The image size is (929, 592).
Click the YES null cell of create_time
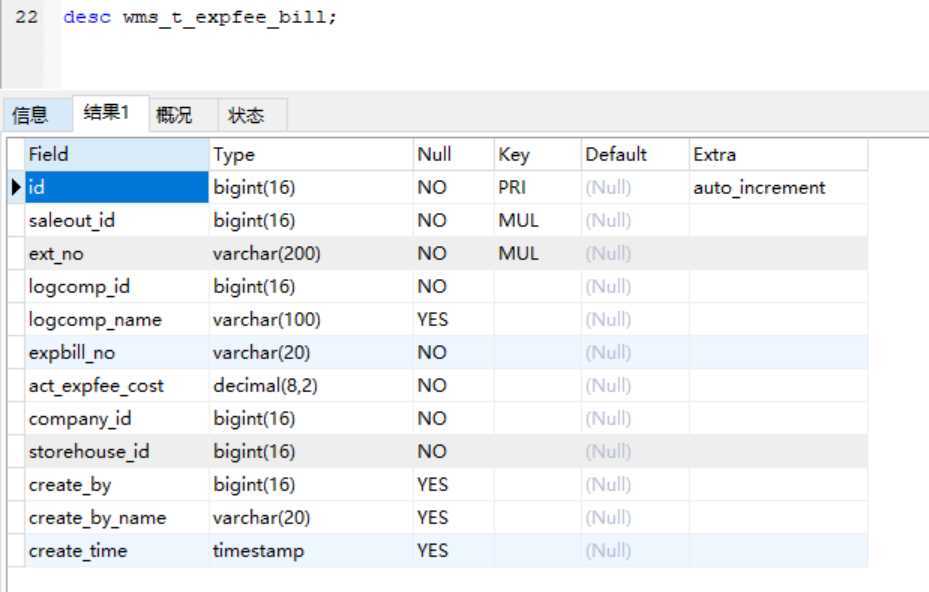(x=454, y=551)
